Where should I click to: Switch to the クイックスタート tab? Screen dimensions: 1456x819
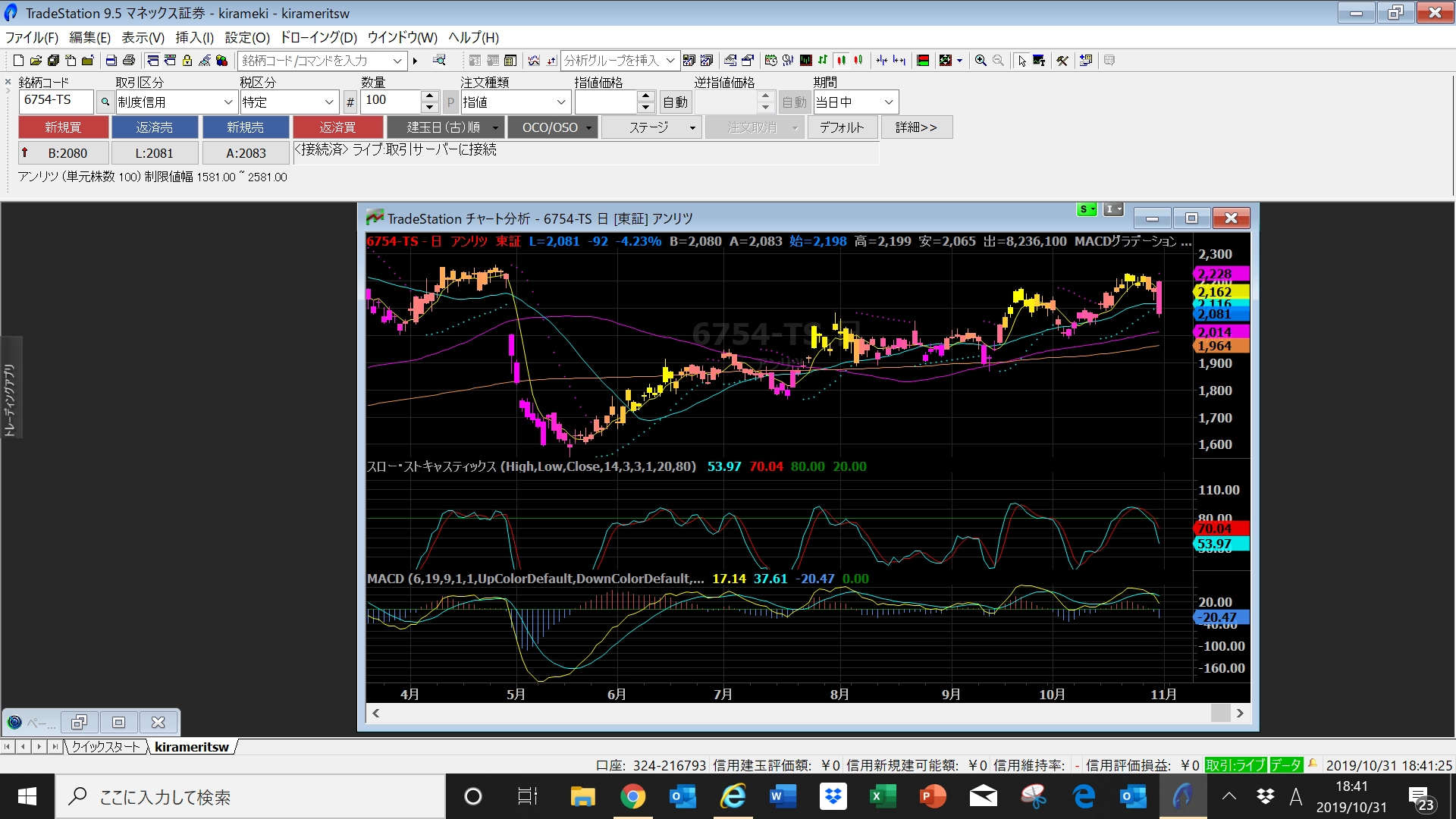pyautogui.click(x=106, y=747)
